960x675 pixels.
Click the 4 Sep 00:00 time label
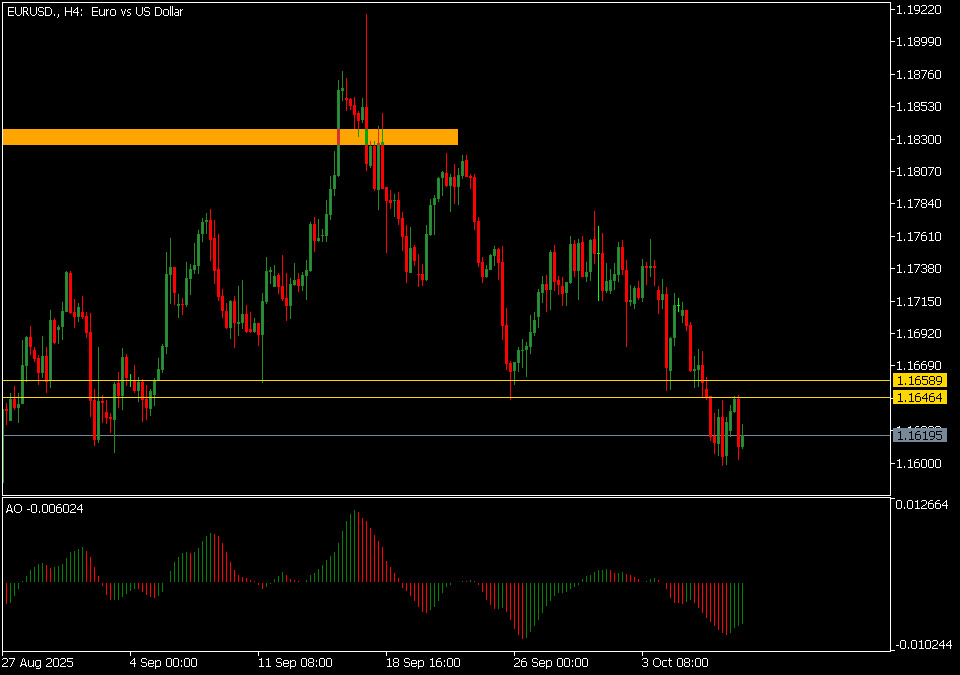coord(164,662)
